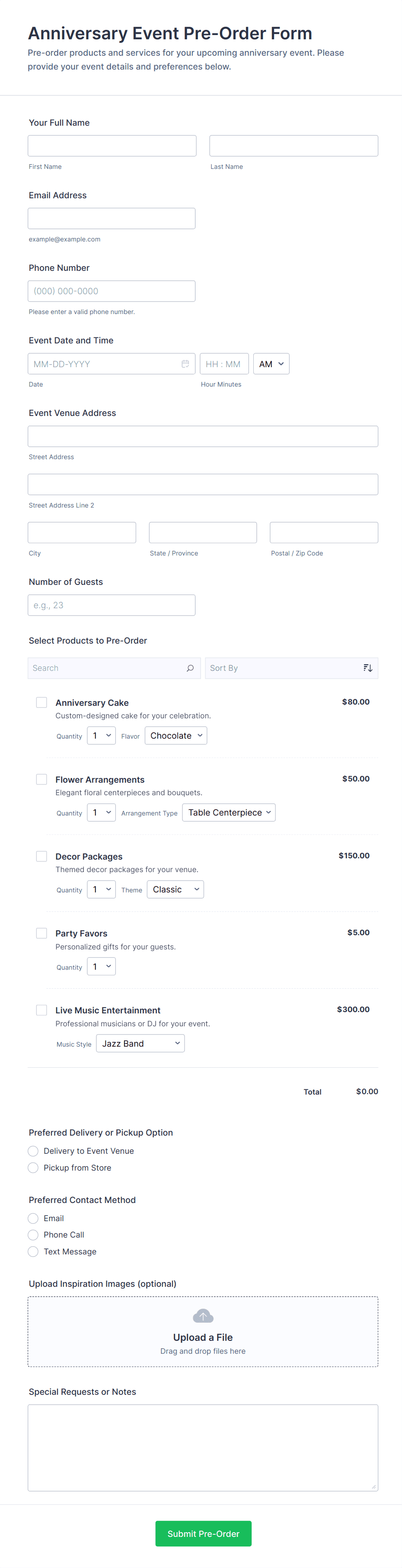Click the Special Requests text area

(x=203, y=1447)
